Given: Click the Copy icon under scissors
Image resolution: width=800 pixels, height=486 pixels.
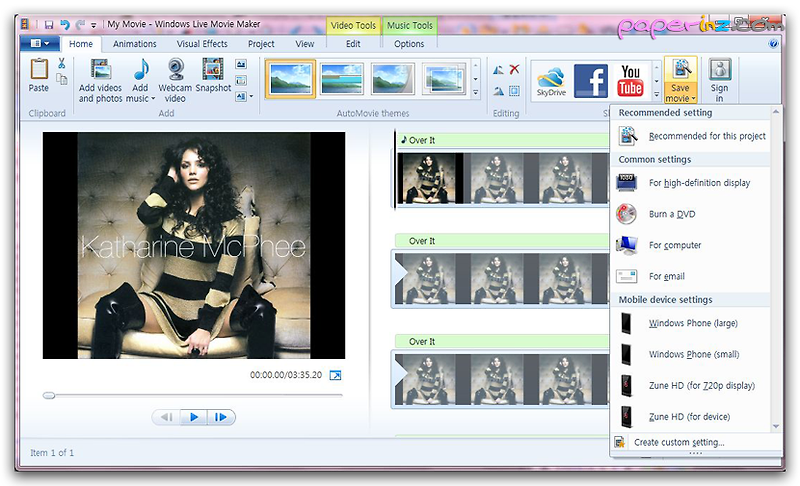Looking at the screenshot, I should [62, 79].
